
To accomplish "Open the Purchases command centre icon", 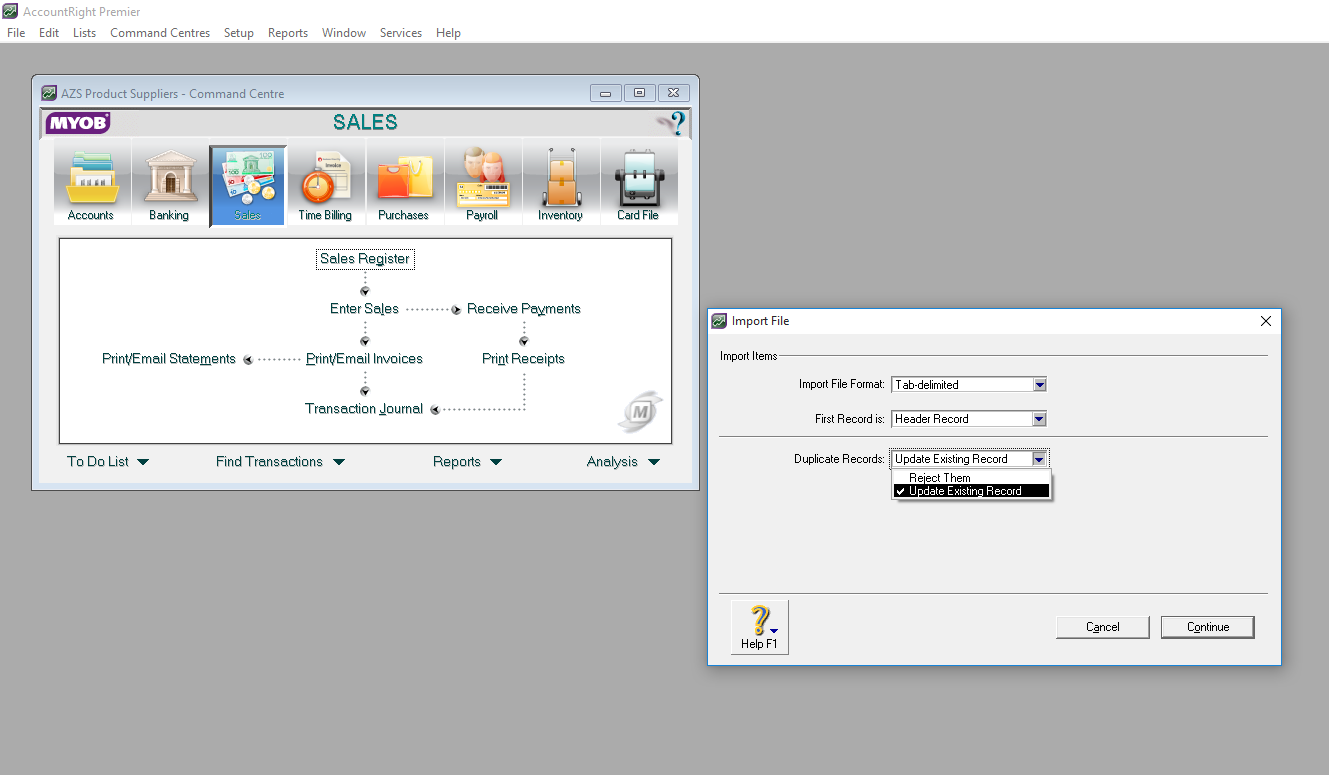I will tap(403, 185).
